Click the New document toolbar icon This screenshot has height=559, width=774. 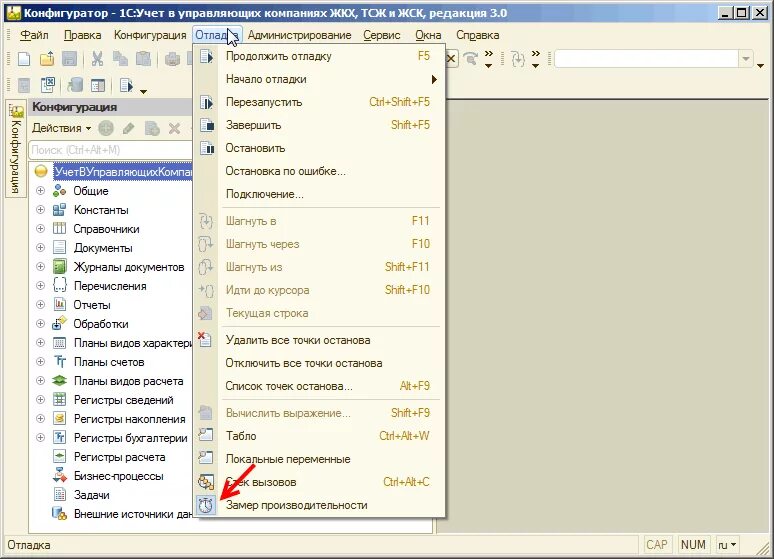(24, 59)
